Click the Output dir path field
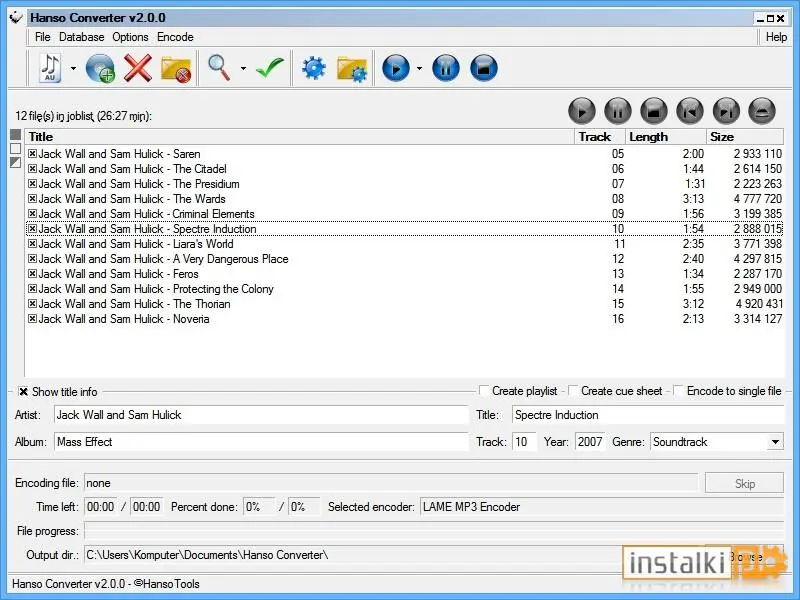 tap(394, 555)
